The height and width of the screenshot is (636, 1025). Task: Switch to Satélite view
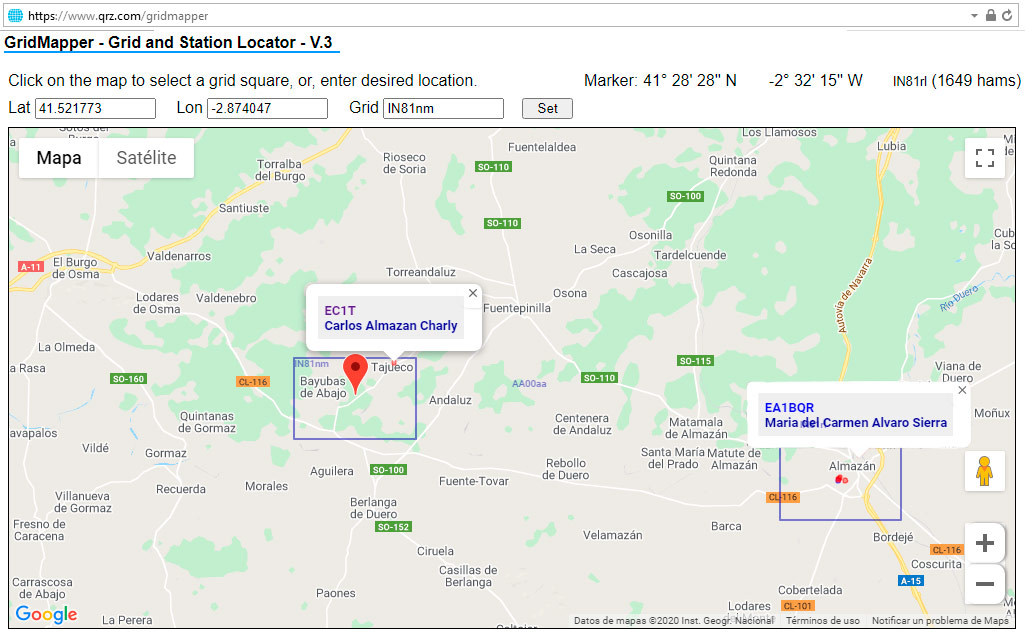146,158
